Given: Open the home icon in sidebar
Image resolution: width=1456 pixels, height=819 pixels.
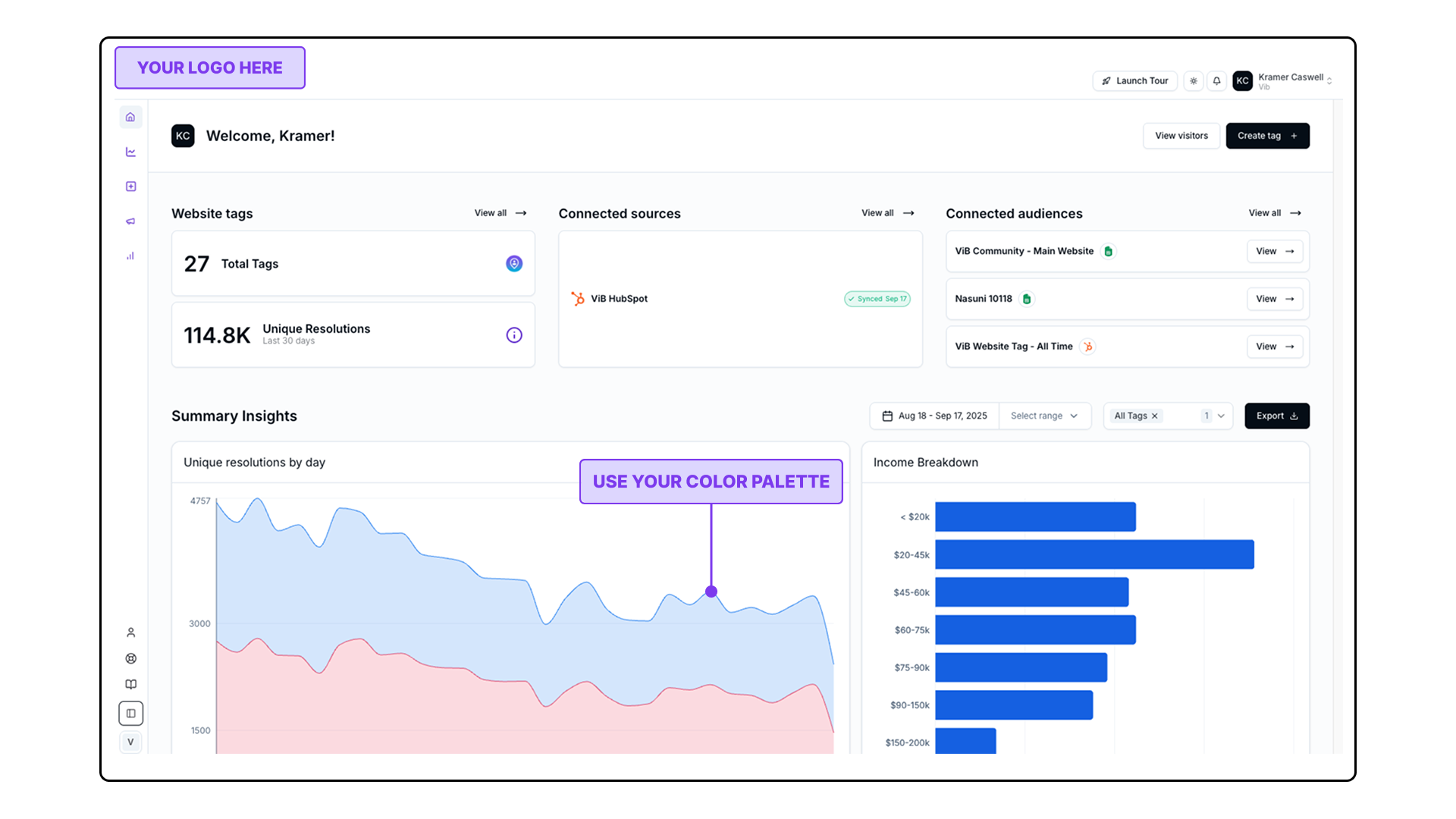Looking at the screenshot, I should (x=130, y=117).
